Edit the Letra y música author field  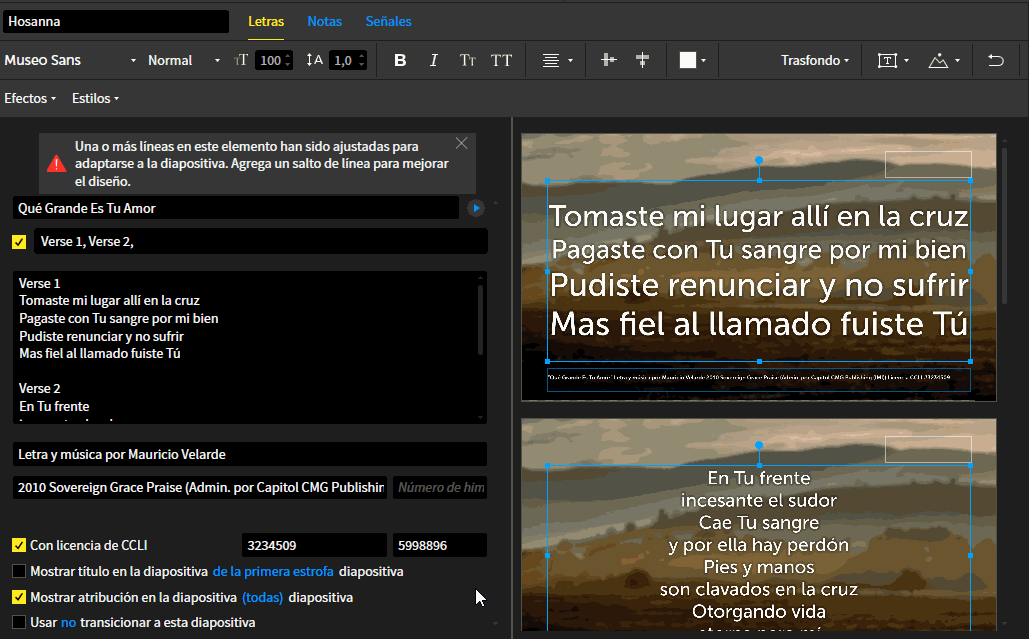pos(249,454)
